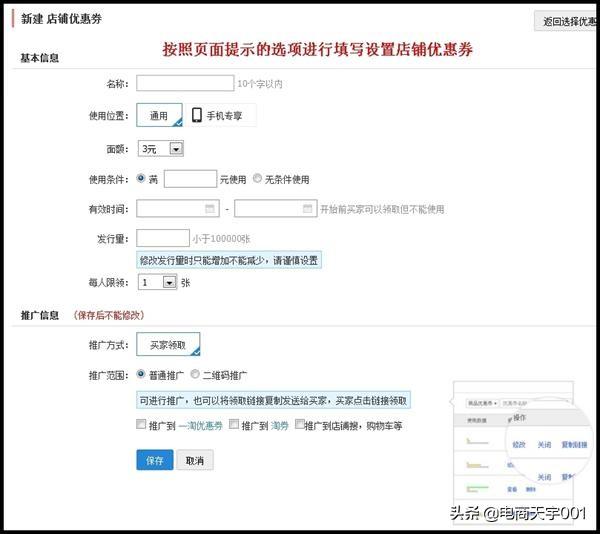
Task: Open the start date calendar icon
Action: click(x=210, y=209)
